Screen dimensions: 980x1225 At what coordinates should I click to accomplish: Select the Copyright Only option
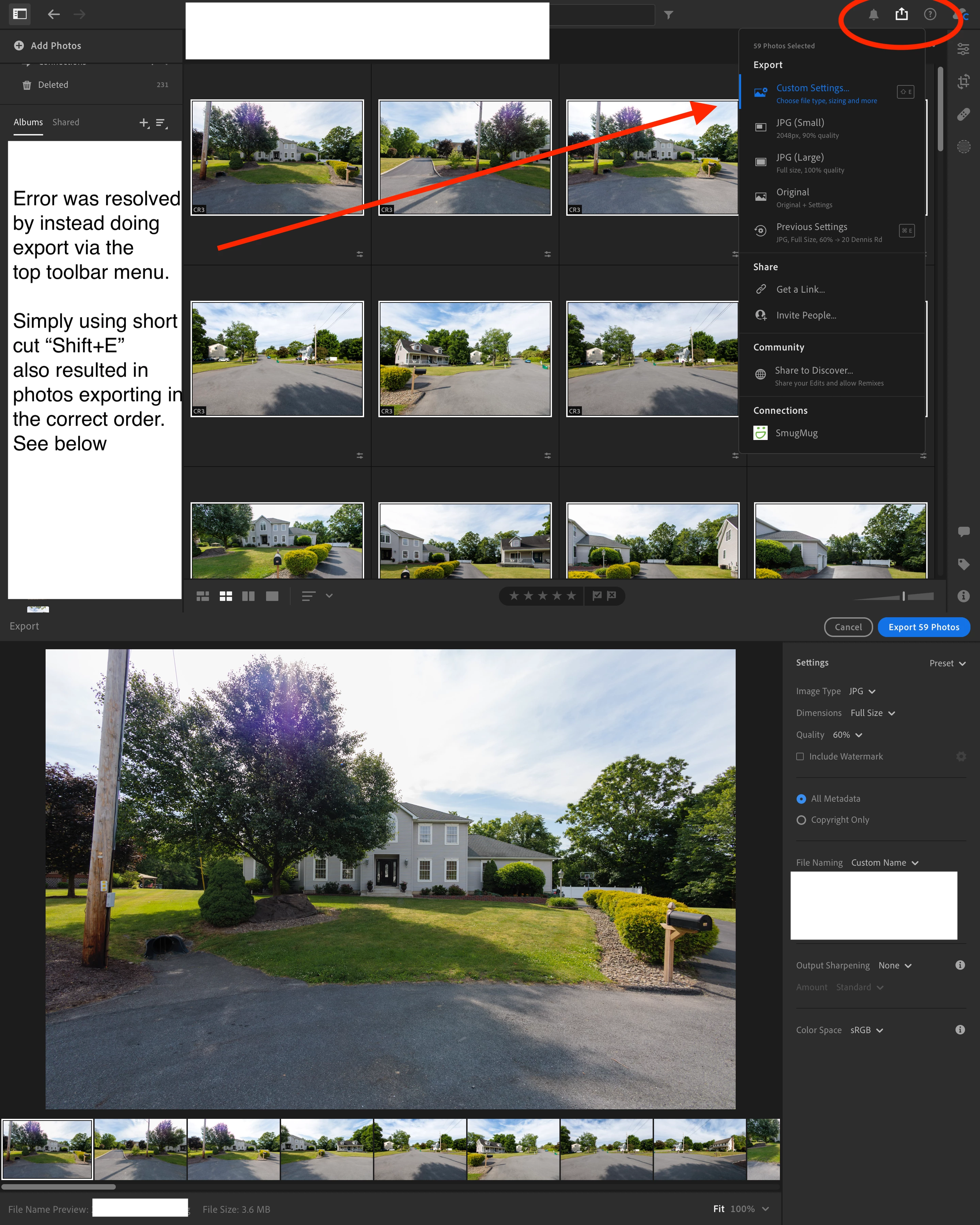pos(801,820)
